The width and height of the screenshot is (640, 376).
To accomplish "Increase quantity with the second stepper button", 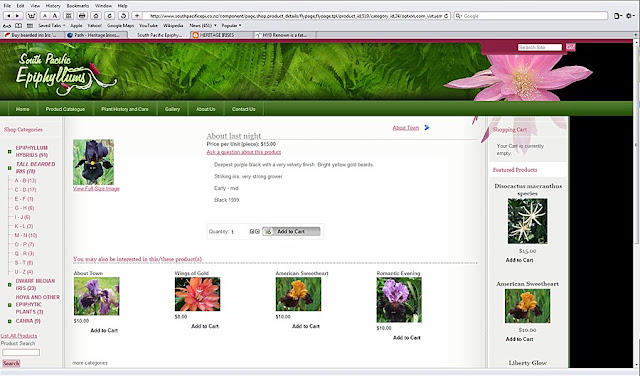I will (257, 231).
